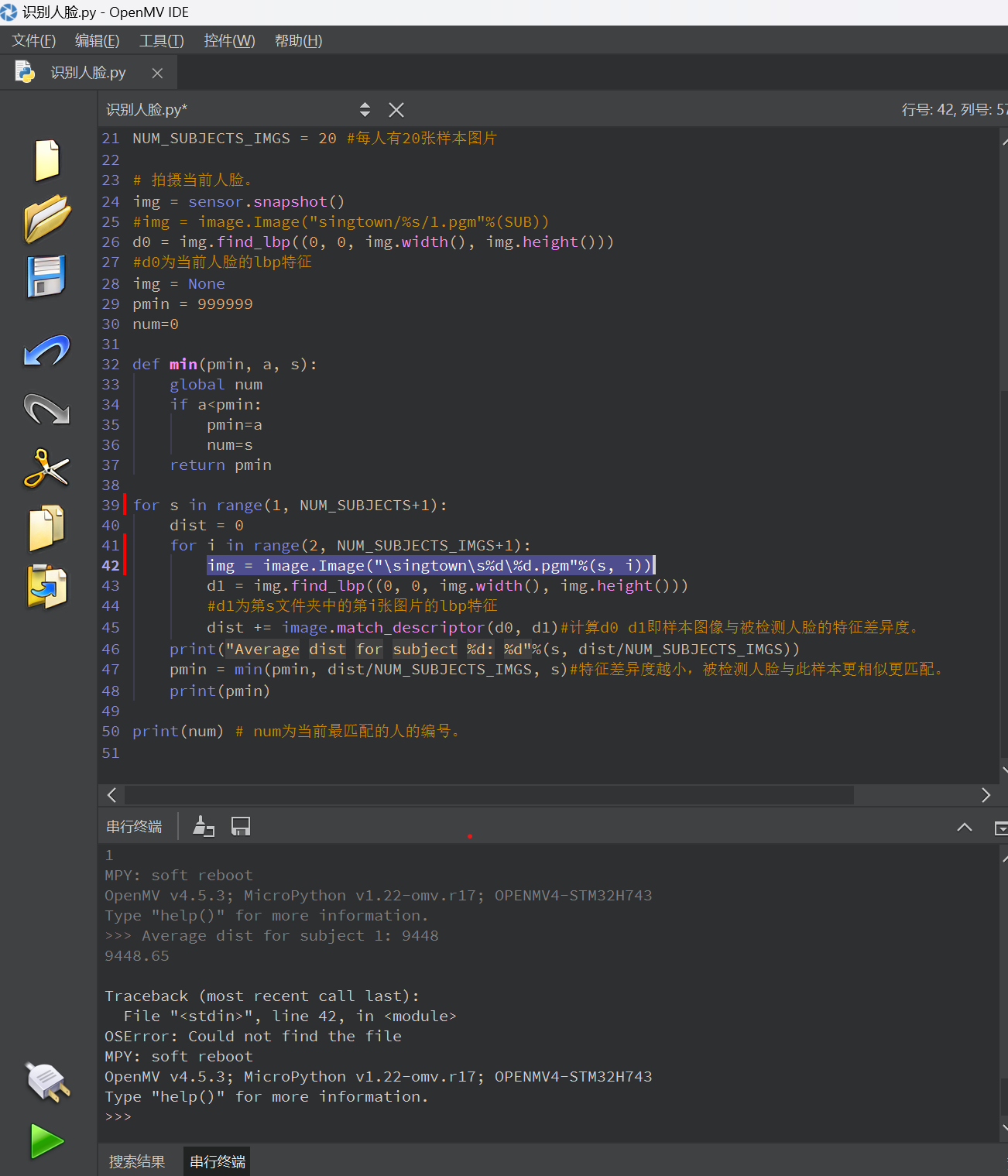The width and height of the screenshot is (1008, 1176).
Task: Click line number 42 in the gutter
Action: 111,565
